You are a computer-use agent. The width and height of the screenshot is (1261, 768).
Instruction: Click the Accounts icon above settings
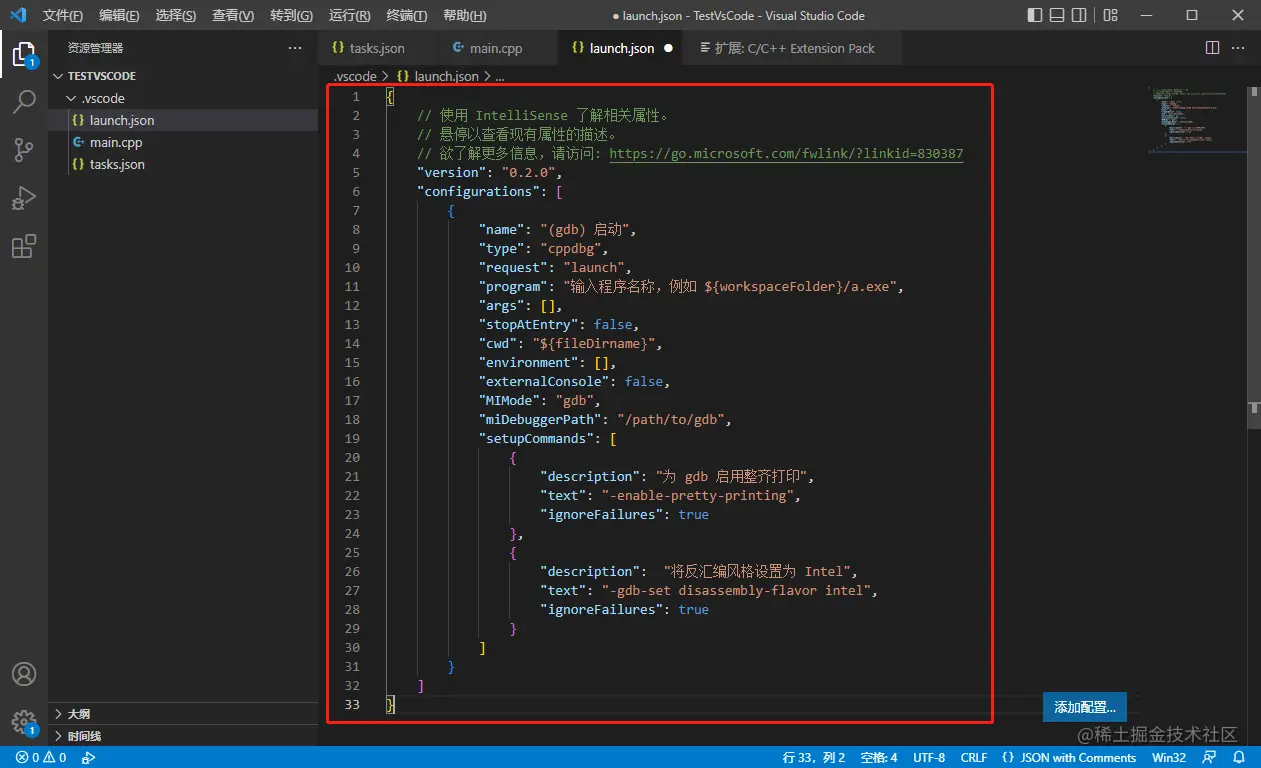(24, 674)
